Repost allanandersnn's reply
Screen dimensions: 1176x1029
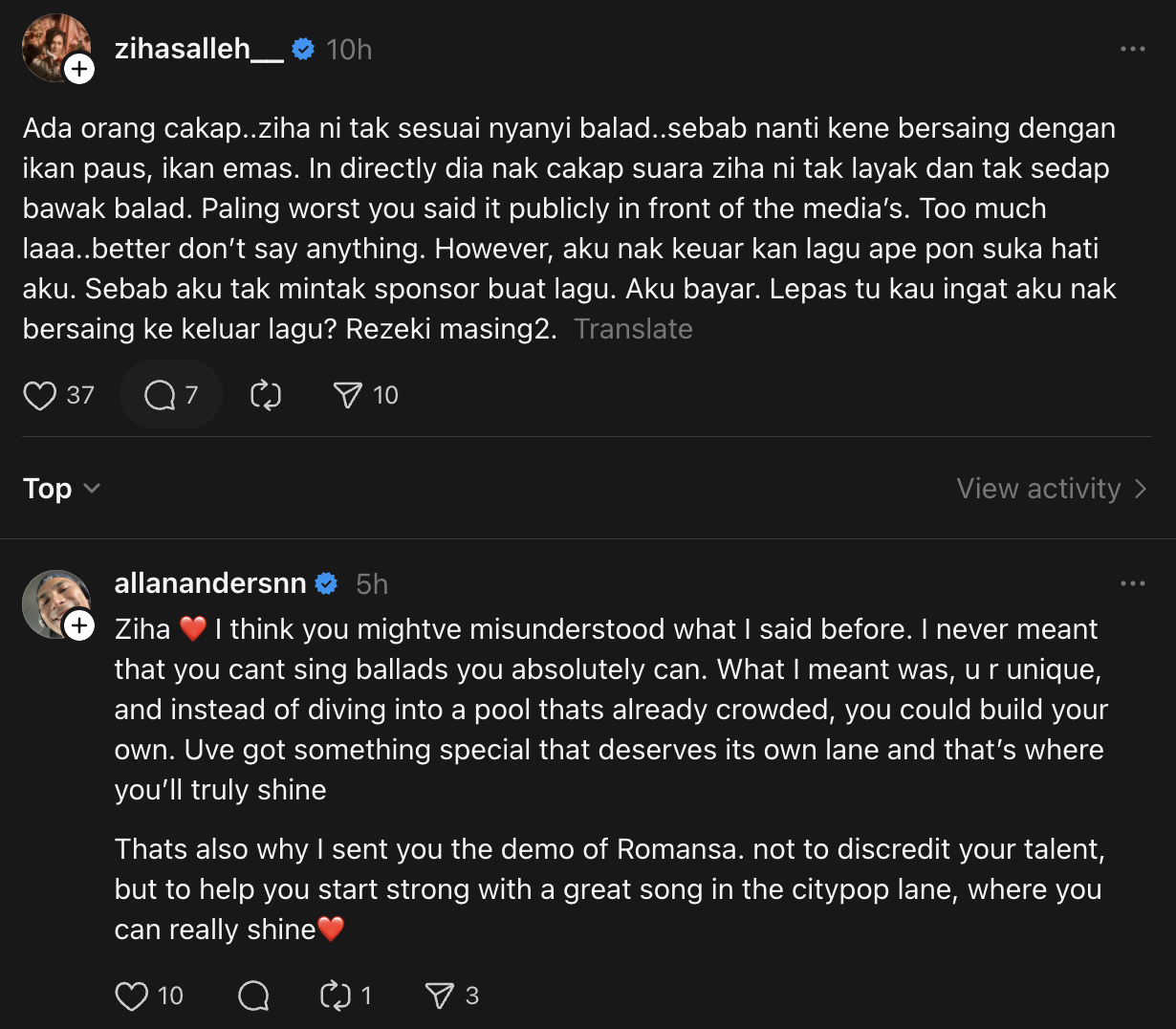[x=336, y=996]
